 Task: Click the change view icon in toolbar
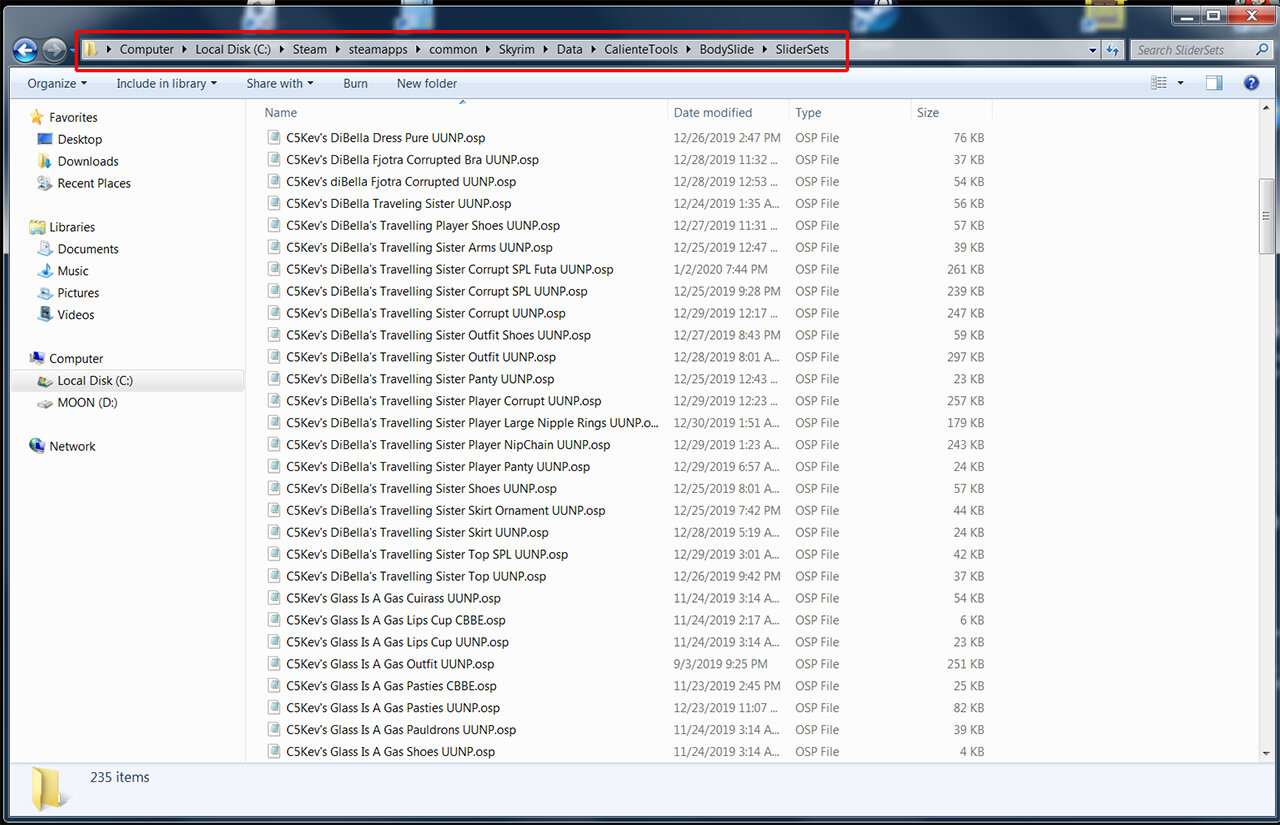(x=1159, y=84)
